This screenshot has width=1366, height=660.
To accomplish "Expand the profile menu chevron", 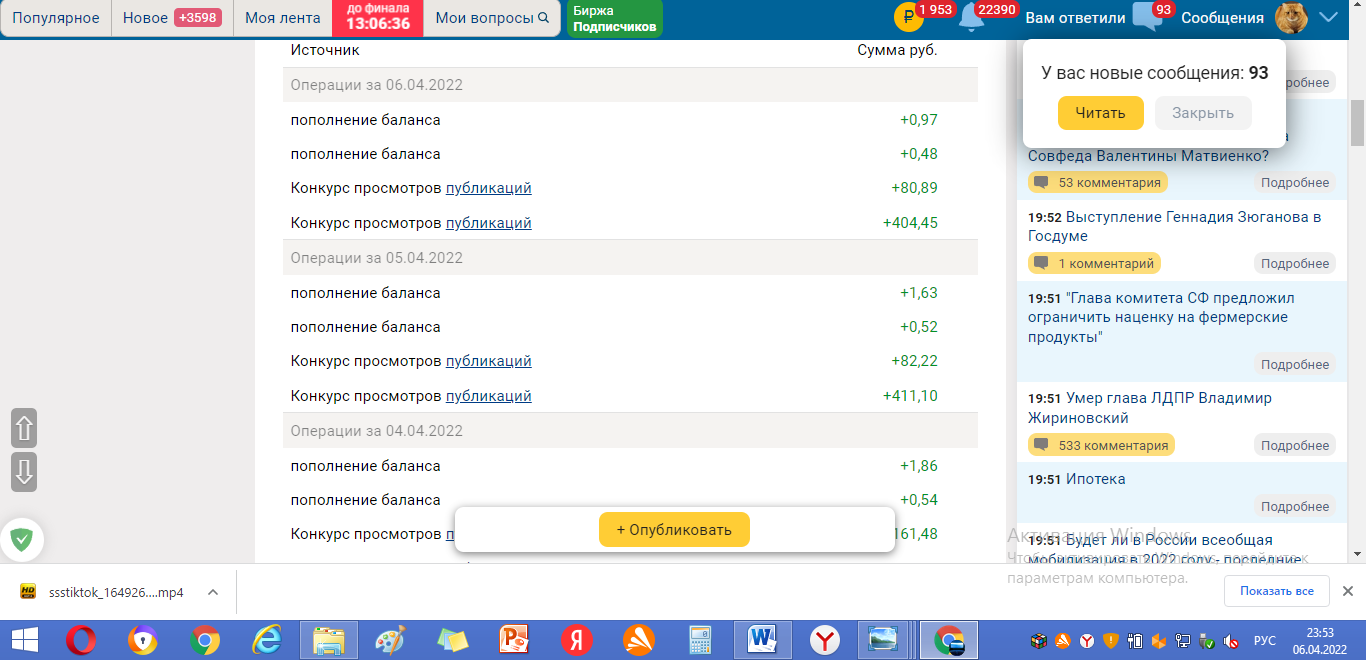I will point(1329,18).
